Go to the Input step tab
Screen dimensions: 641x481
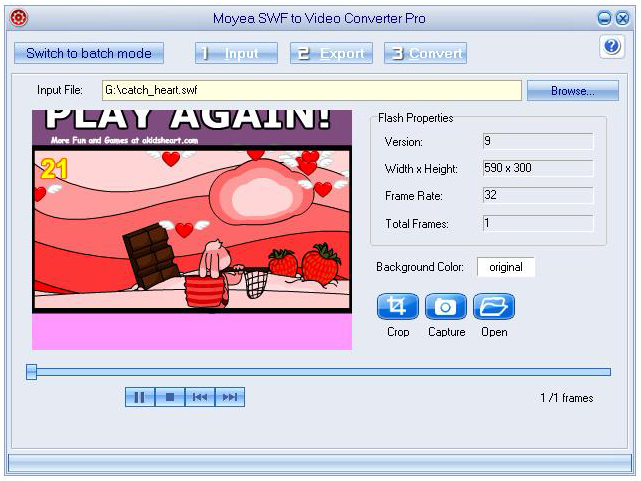236,53
